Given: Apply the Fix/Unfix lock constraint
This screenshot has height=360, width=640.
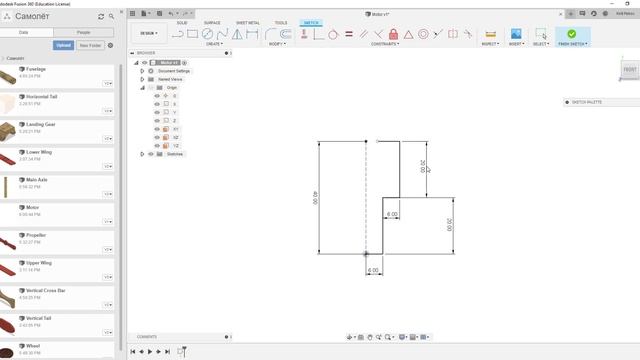Looking at the screenshot, I should 393,34.
